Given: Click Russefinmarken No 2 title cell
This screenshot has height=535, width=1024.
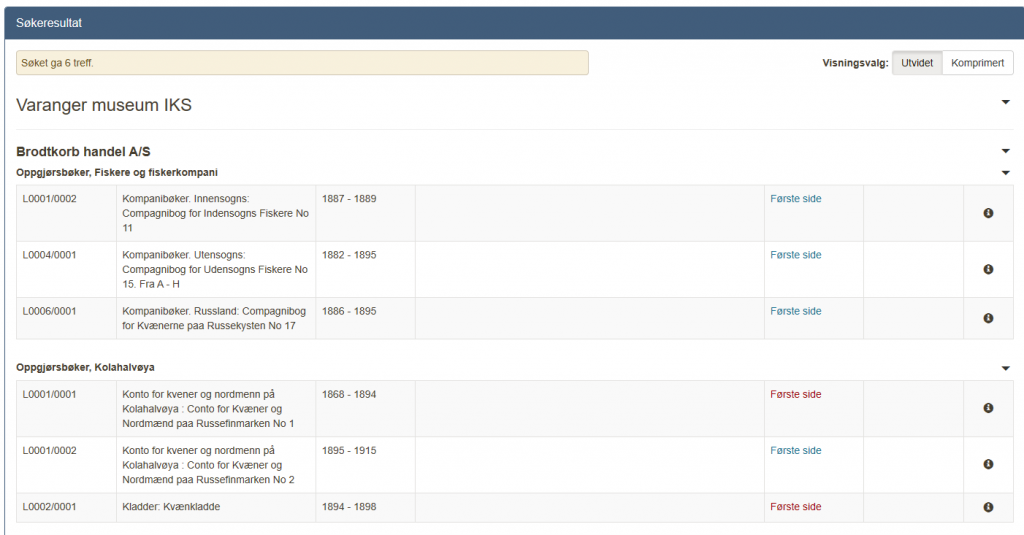Looking at the screenshot, I should (216, 465).
